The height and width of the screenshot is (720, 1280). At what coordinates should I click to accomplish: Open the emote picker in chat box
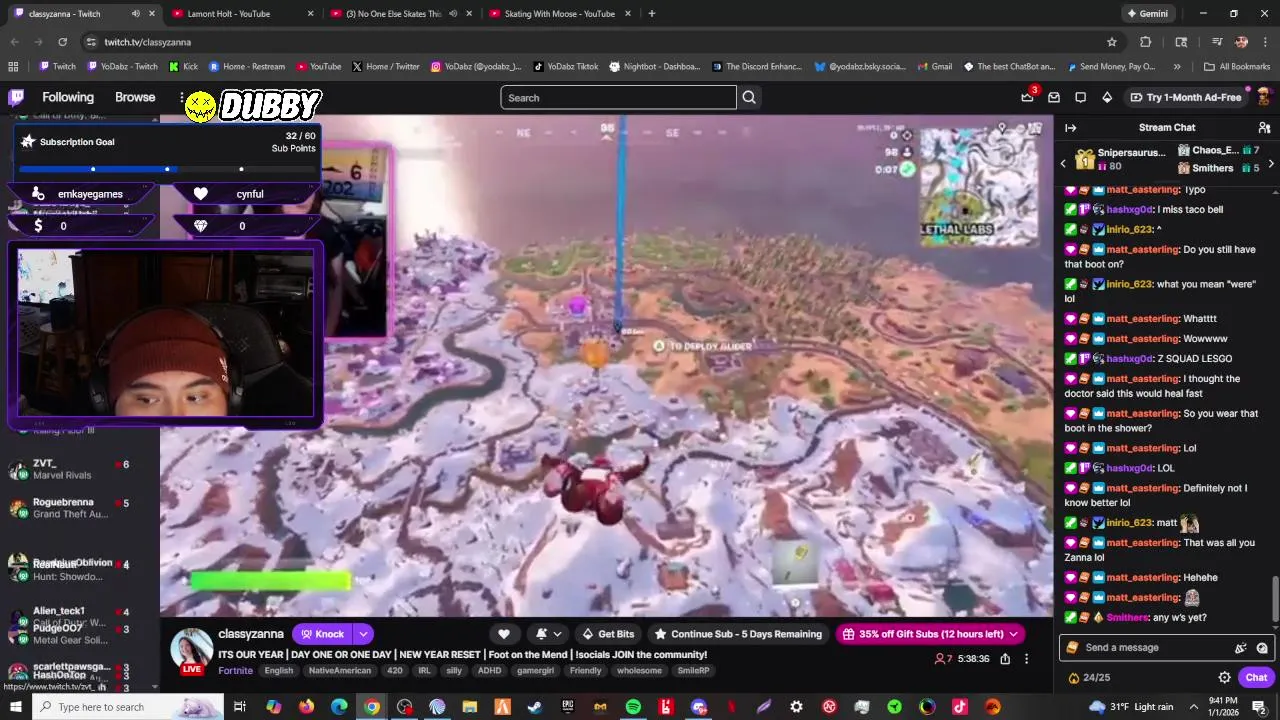coord(1262,647)
